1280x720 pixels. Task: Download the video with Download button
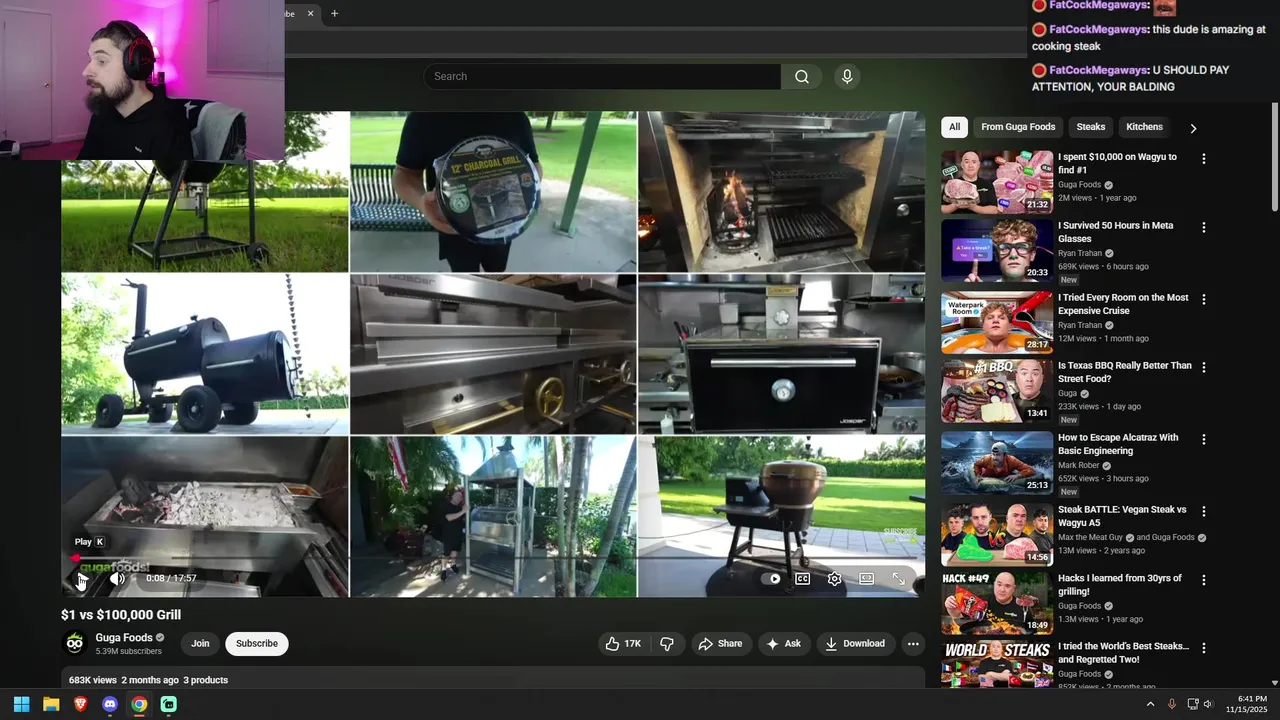coord(855,644)
